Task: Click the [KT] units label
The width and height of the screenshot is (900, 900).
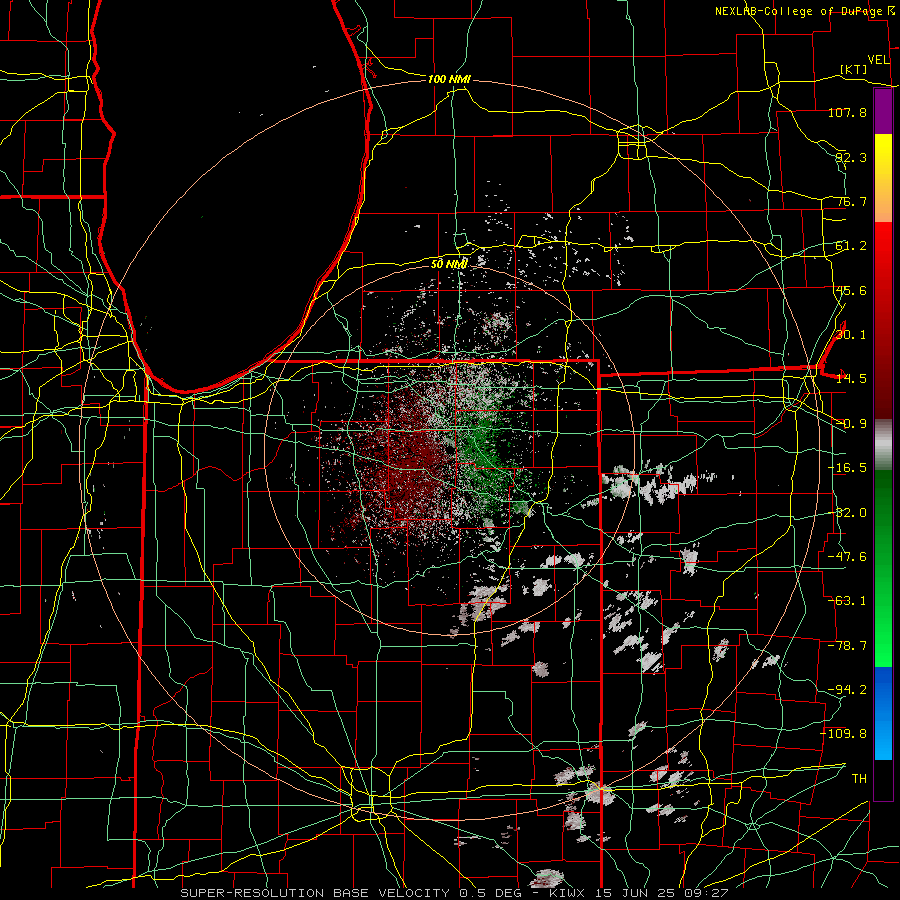Action: [854, 69]
